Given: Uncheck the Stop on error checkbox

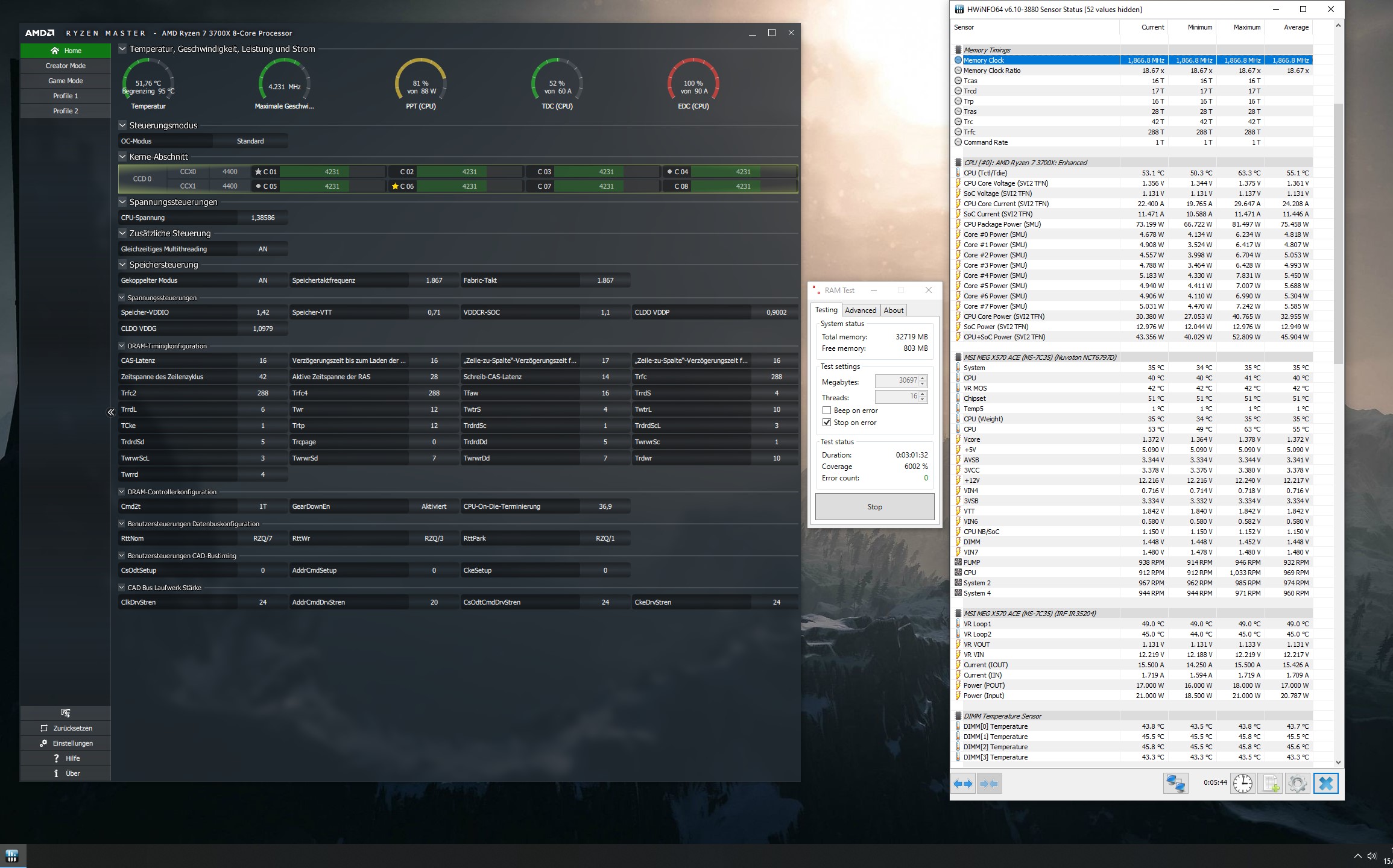Looking at the screenshot, I should point(827,423).
